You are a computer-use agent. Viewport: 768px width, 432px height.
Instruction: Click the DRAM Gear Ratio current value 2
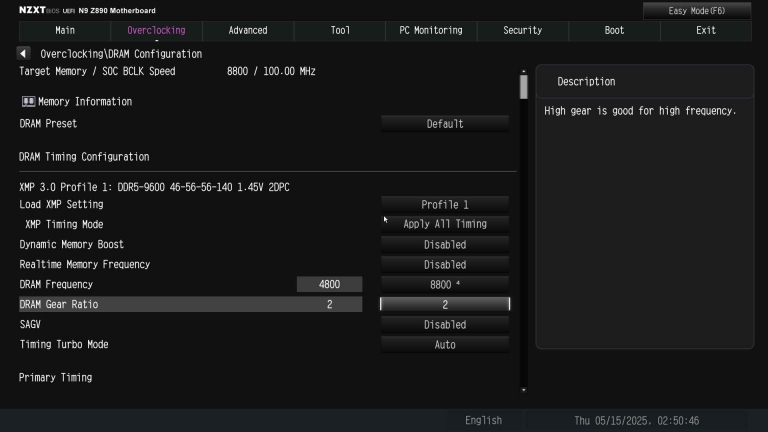pos(329,304)
